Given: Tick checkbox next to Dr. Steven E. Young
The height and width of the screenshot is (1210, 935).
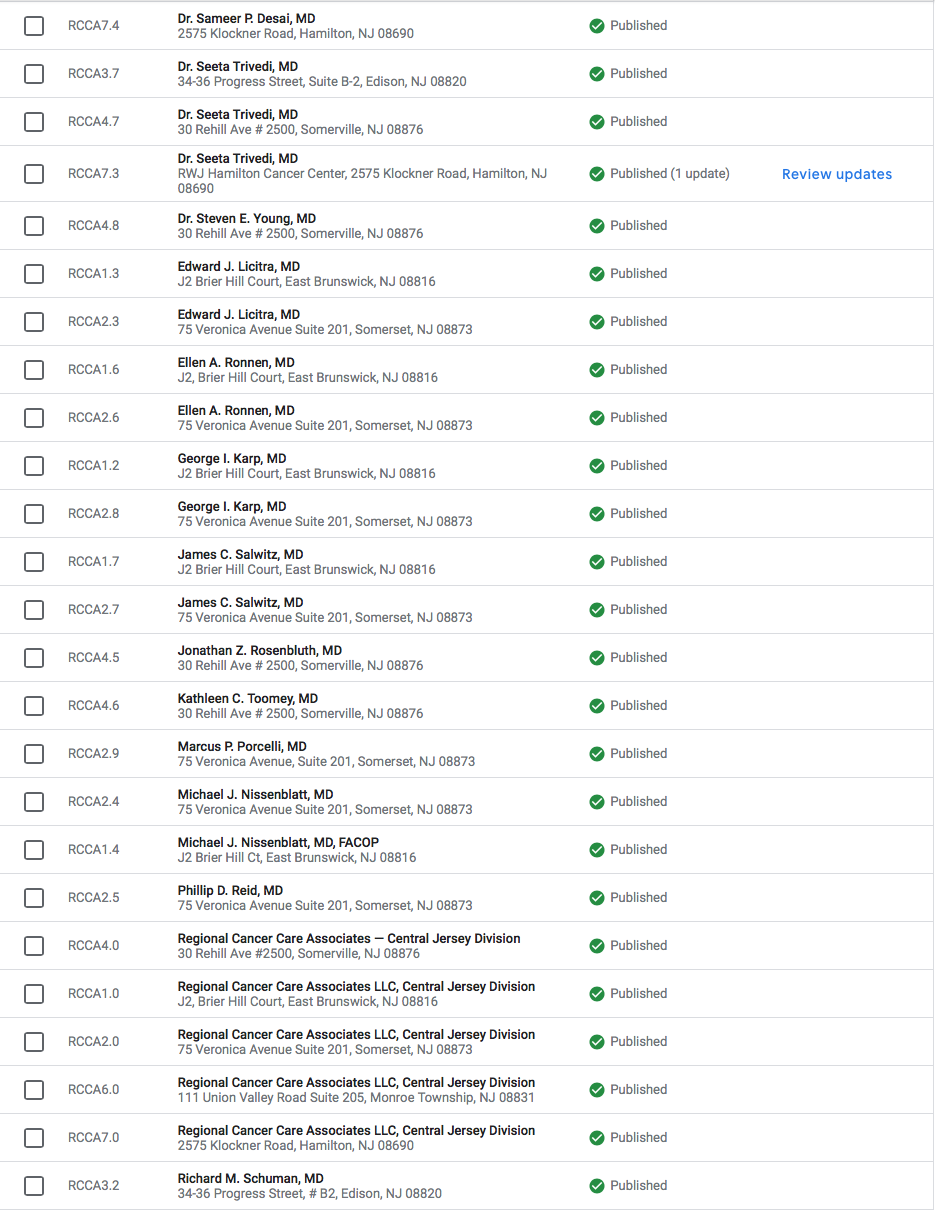Looking at the screenshot, I should [34, 226].
